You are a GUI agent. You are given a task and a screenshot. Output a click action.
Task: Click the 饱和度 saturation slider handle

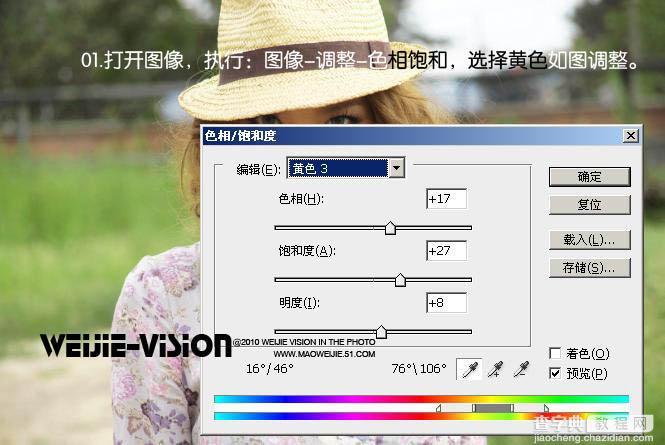coord(400,280)
